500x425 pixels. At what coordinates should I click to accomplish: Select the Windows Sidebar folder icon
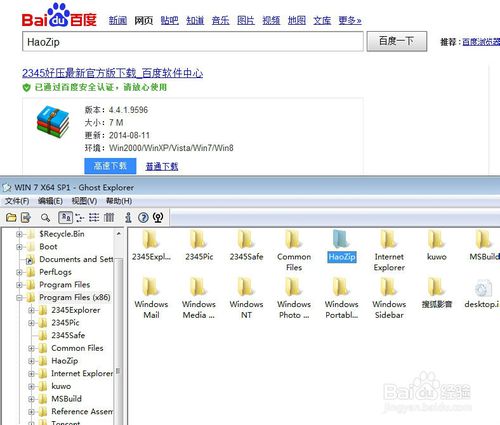[x=389, y=287]
